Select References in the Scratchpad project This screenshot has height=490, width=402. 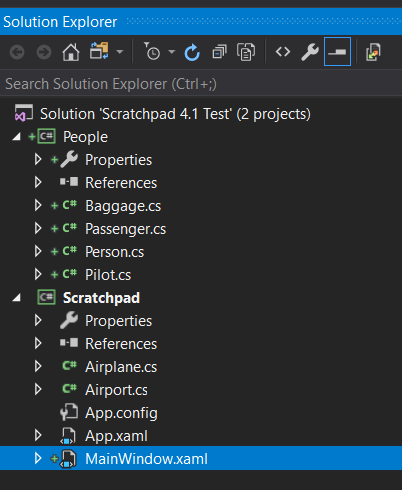(x=121, y=344)
